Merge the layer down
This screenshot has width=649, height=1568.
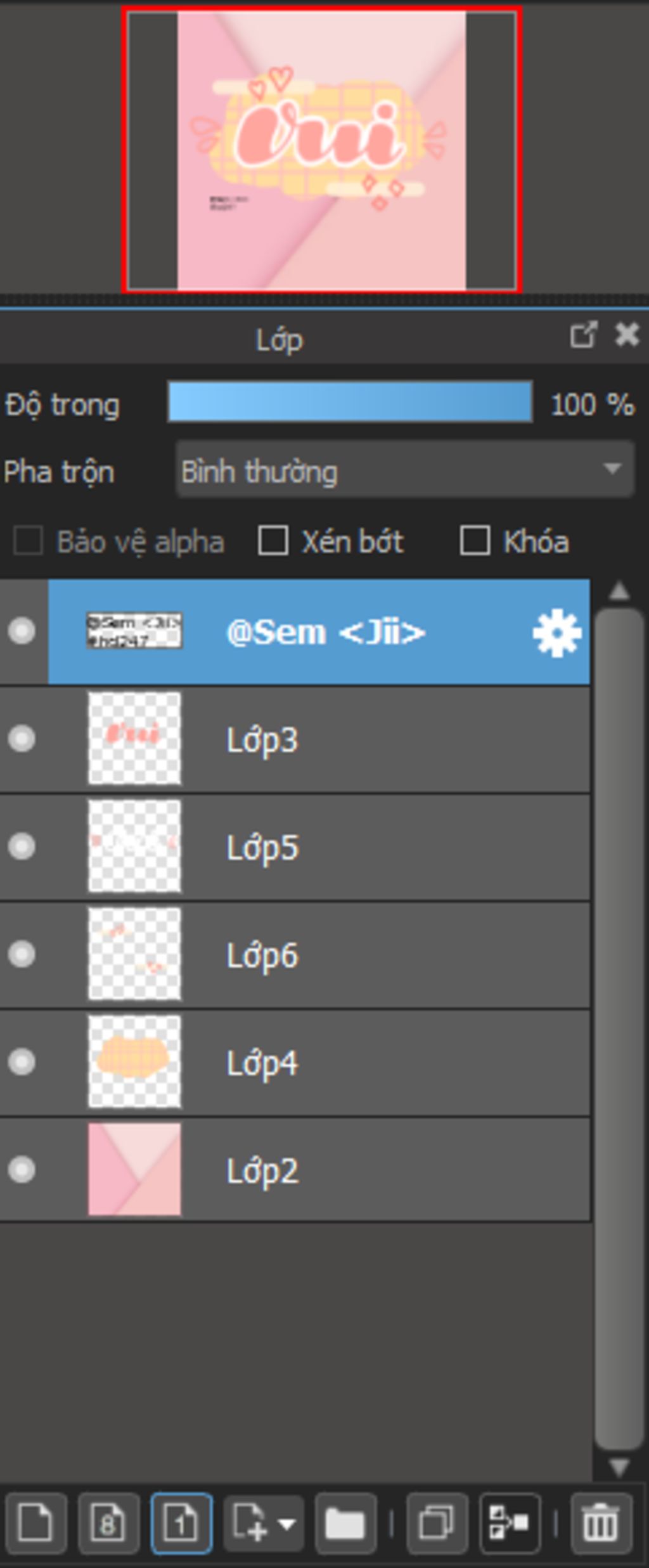[510, 1522]
